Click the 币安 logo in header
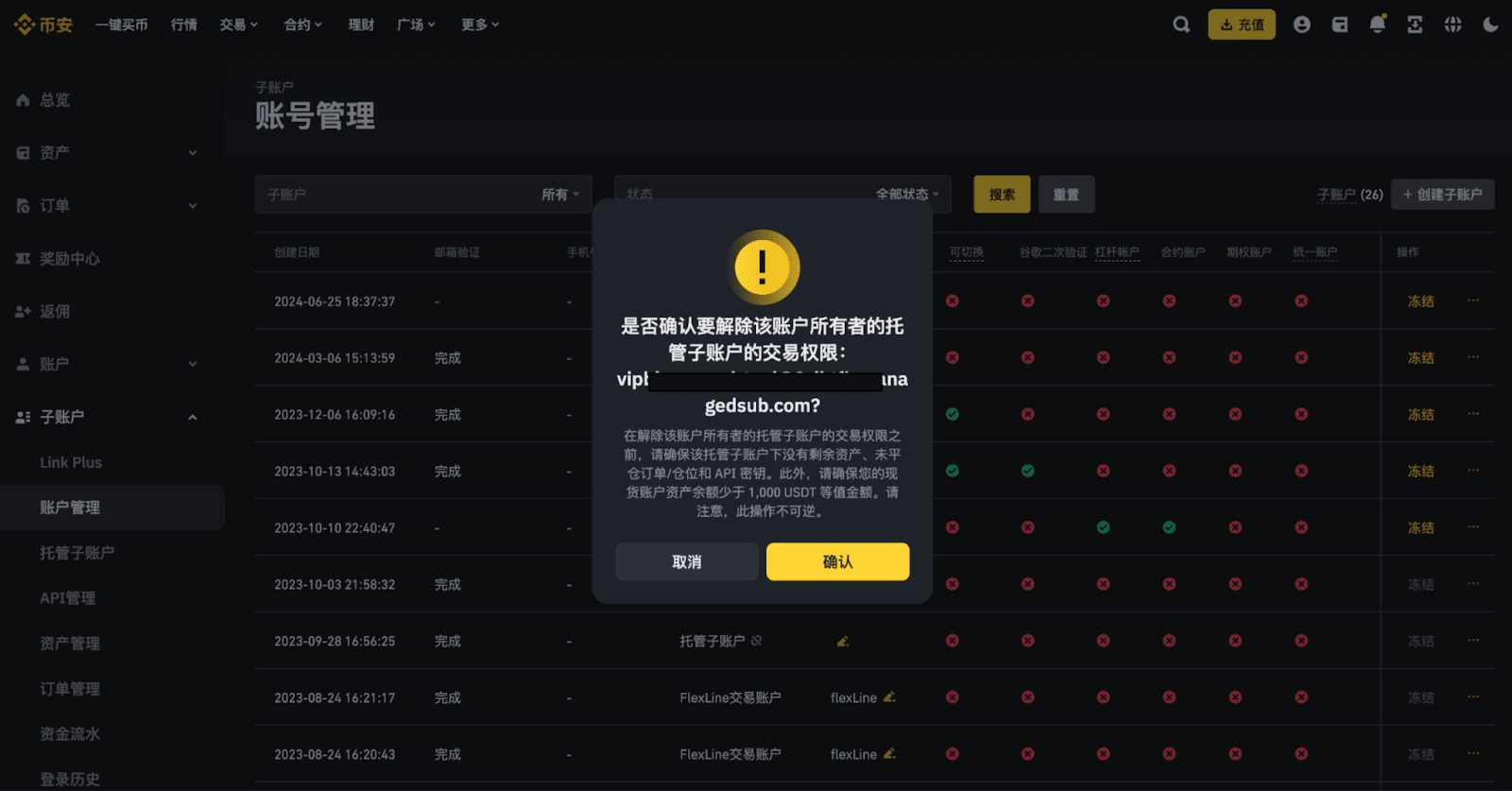 coord(43,25)
